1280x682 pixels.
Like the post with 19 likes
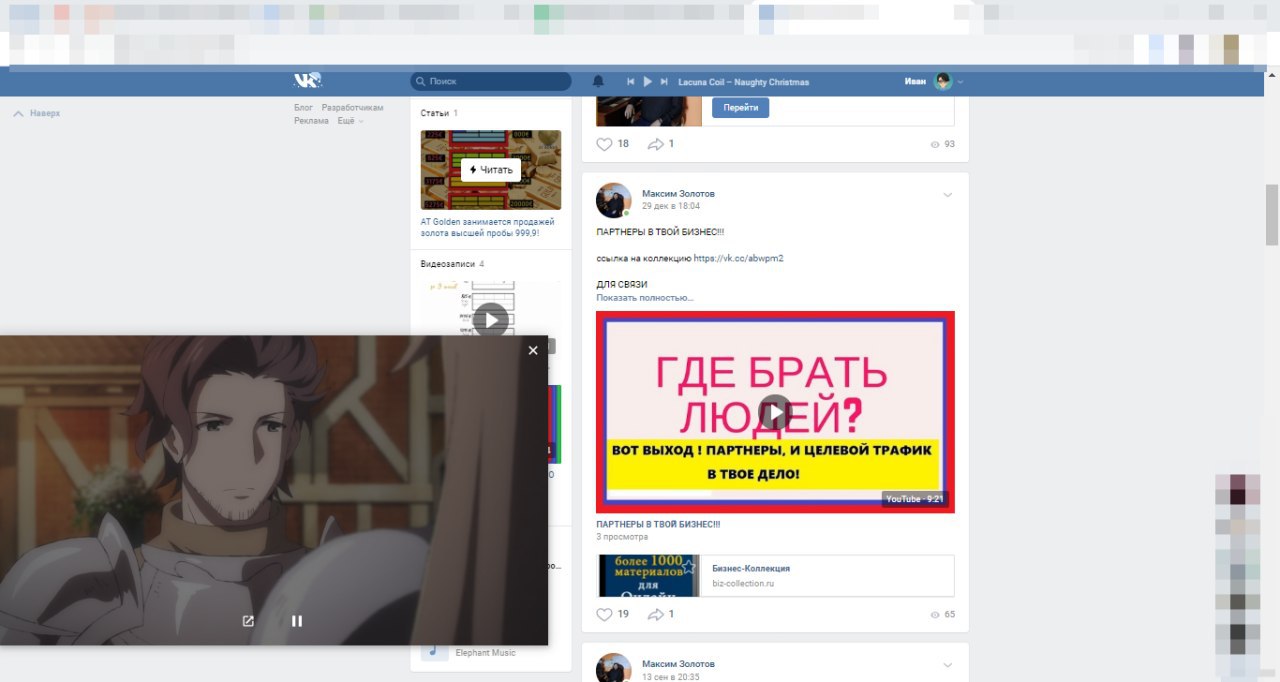613,614
